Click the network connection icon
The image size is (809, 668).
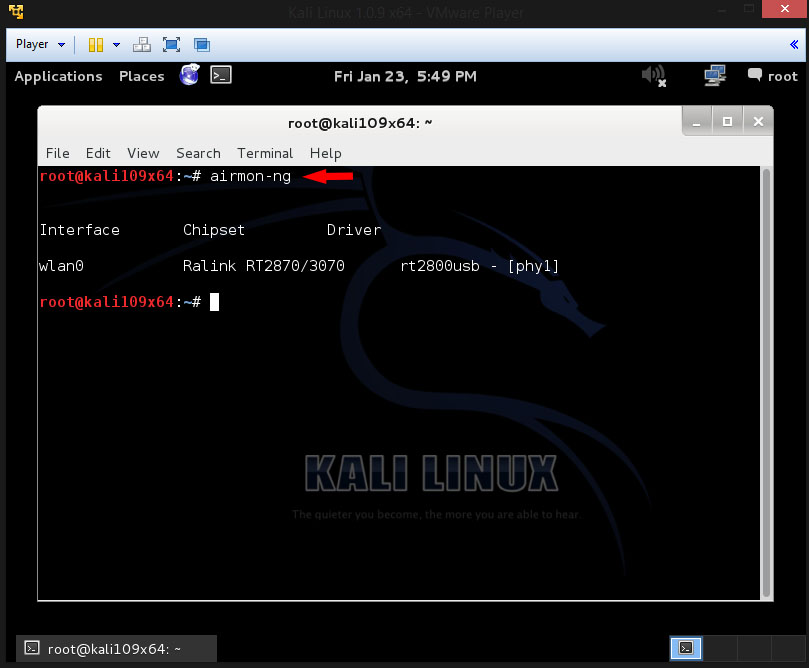tap(715, 75)
